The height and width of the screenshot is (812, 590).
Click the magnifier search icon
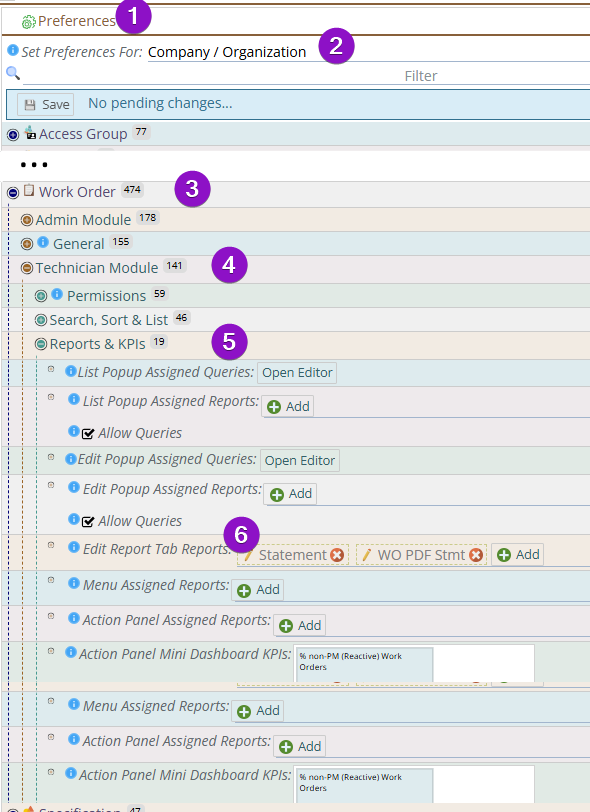pyautogui.click(x=13, y=73)
